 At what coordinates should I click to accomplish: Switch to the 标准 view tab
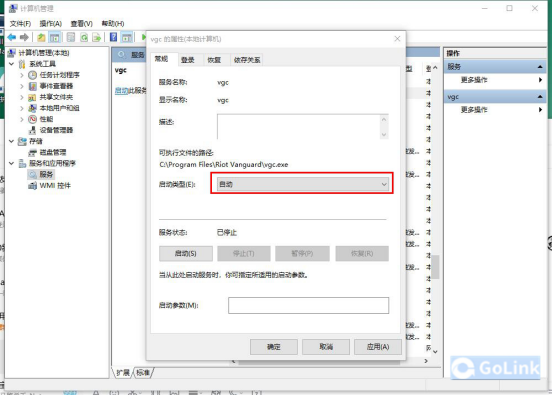click(143, 372)
